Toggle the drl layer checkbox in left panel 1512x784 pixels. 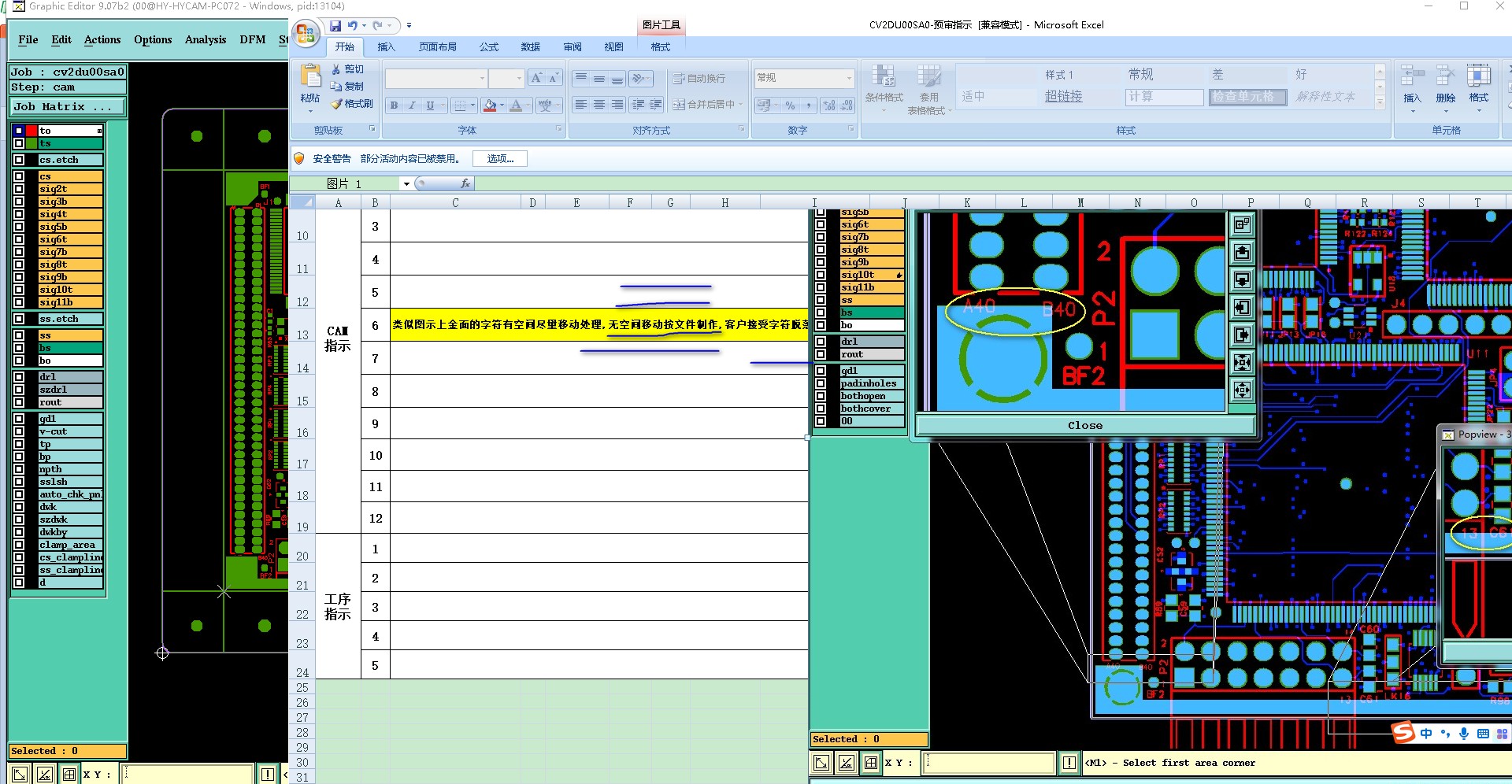[19, 377]
